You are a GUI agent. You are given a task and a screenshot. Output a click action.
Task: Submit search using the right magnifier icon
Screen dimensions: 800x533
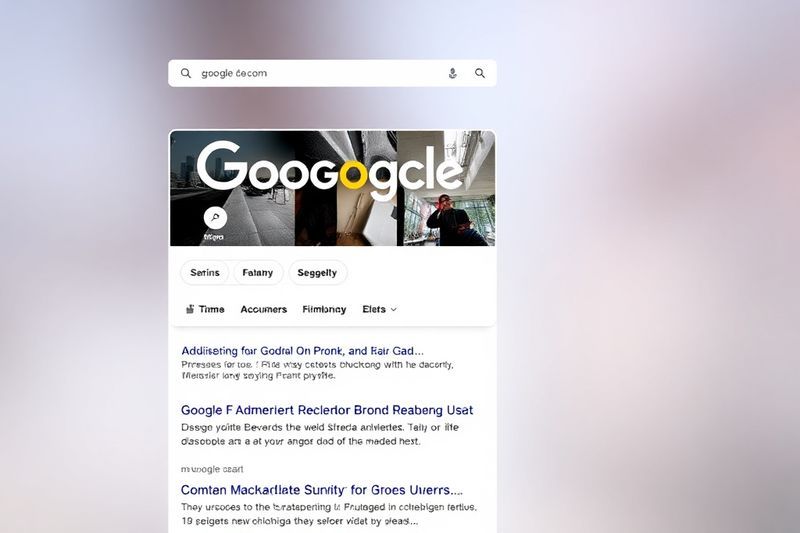point(480,73)
